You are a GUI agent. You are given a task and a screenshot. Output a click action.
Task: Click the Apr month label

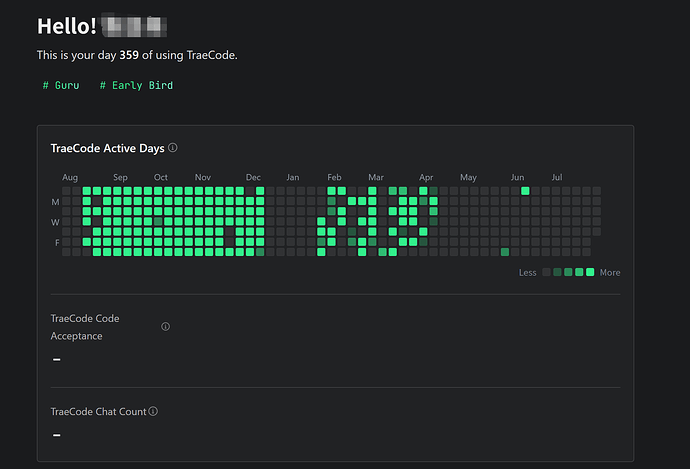click(426, 177)
